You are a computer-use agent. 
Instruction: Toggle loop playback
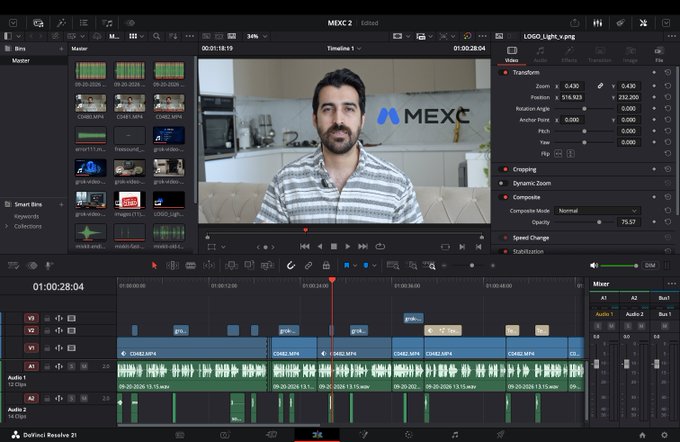coord(380,246)
